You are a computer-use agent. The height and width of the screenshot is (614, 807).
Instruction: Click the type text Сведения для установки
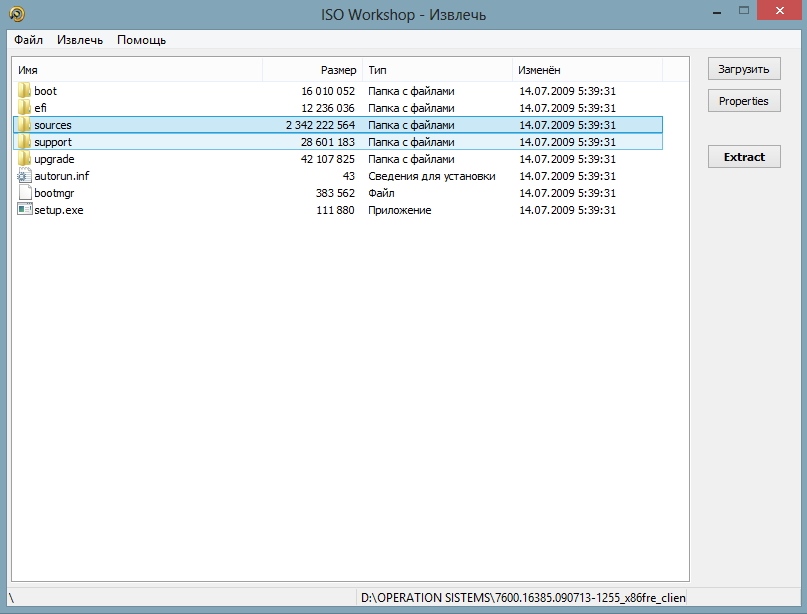[x=431, y=176]
